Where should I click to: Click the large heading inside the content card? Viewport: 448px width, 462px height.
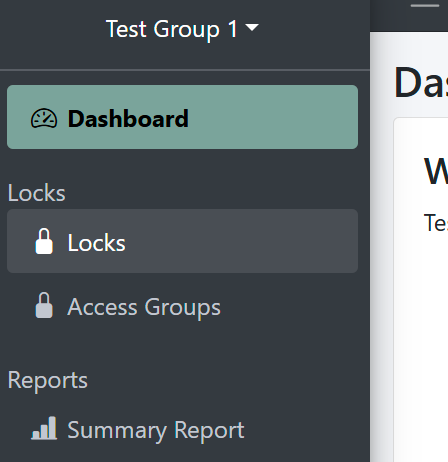coord(436,172)
